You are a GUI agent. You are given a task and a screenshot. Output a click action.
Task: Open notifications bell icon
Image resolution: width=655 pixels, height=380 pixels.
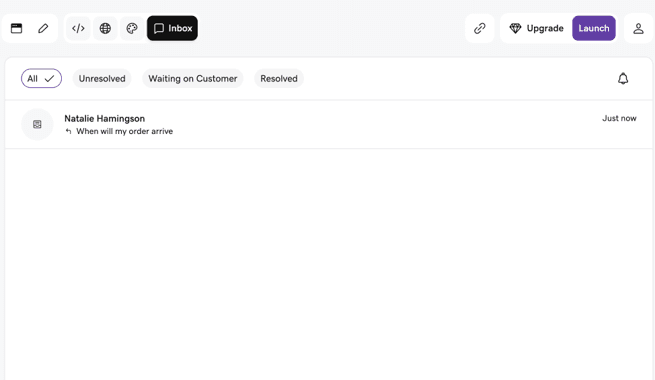tap(623, 79)
